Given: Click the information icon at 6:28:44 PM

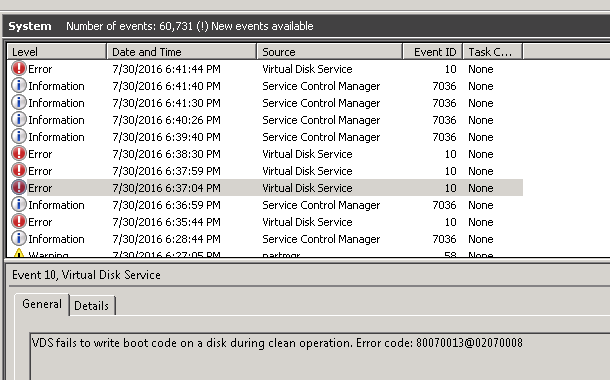Looking at the screenshot, I should pos(19,238).
